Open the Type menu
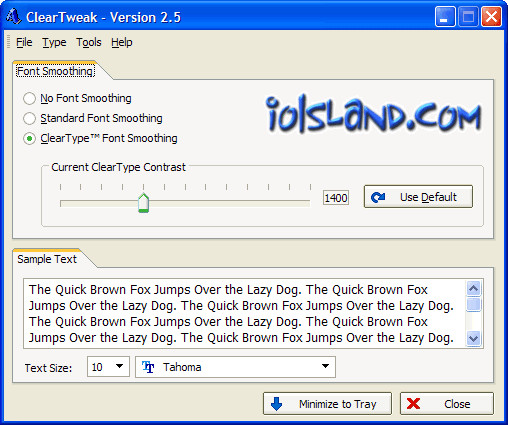Image resolution: width=508 pixels, height=425 pixels. pos(54,42)
